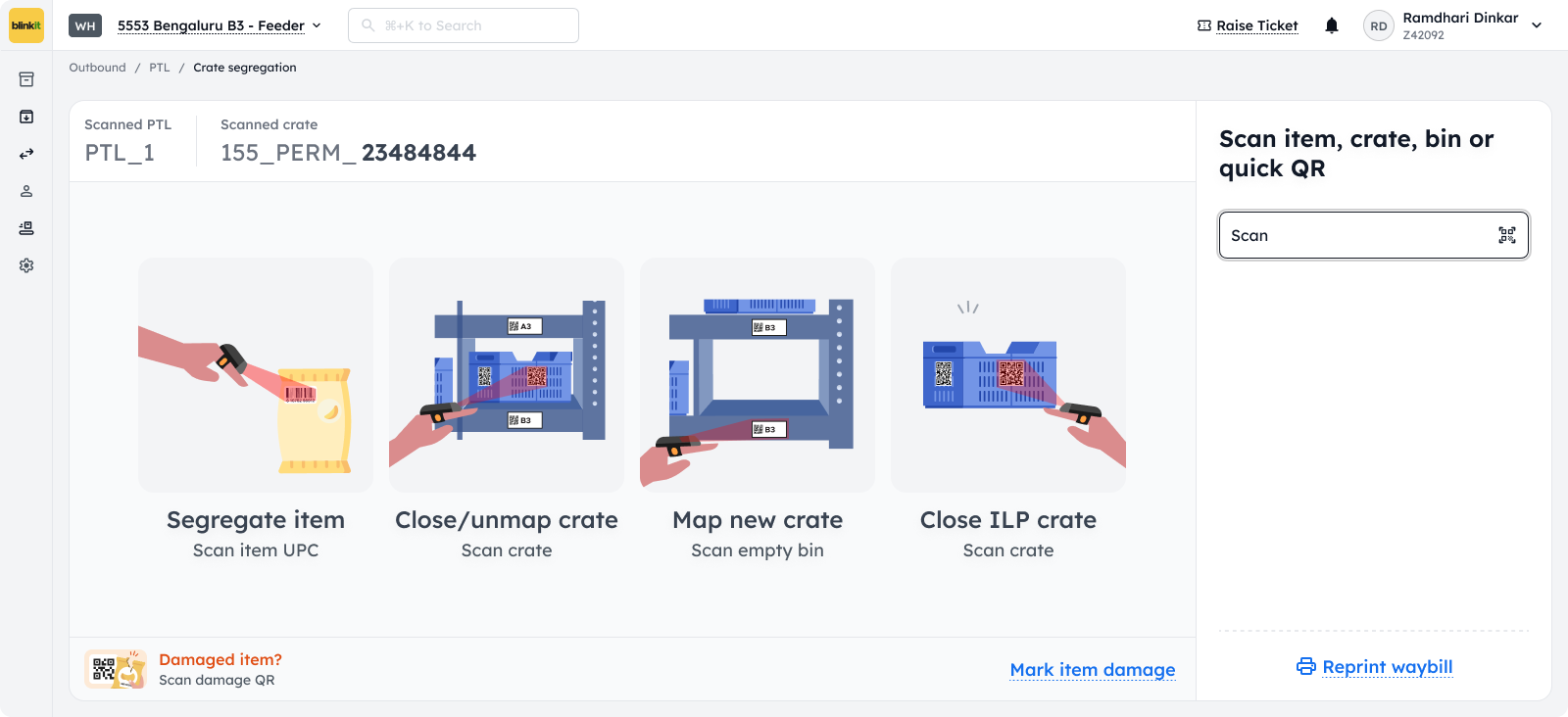The height and width of the screenshot is (717, 1568).
Task: Click Mark item damage link
Action: [1093, 670]
